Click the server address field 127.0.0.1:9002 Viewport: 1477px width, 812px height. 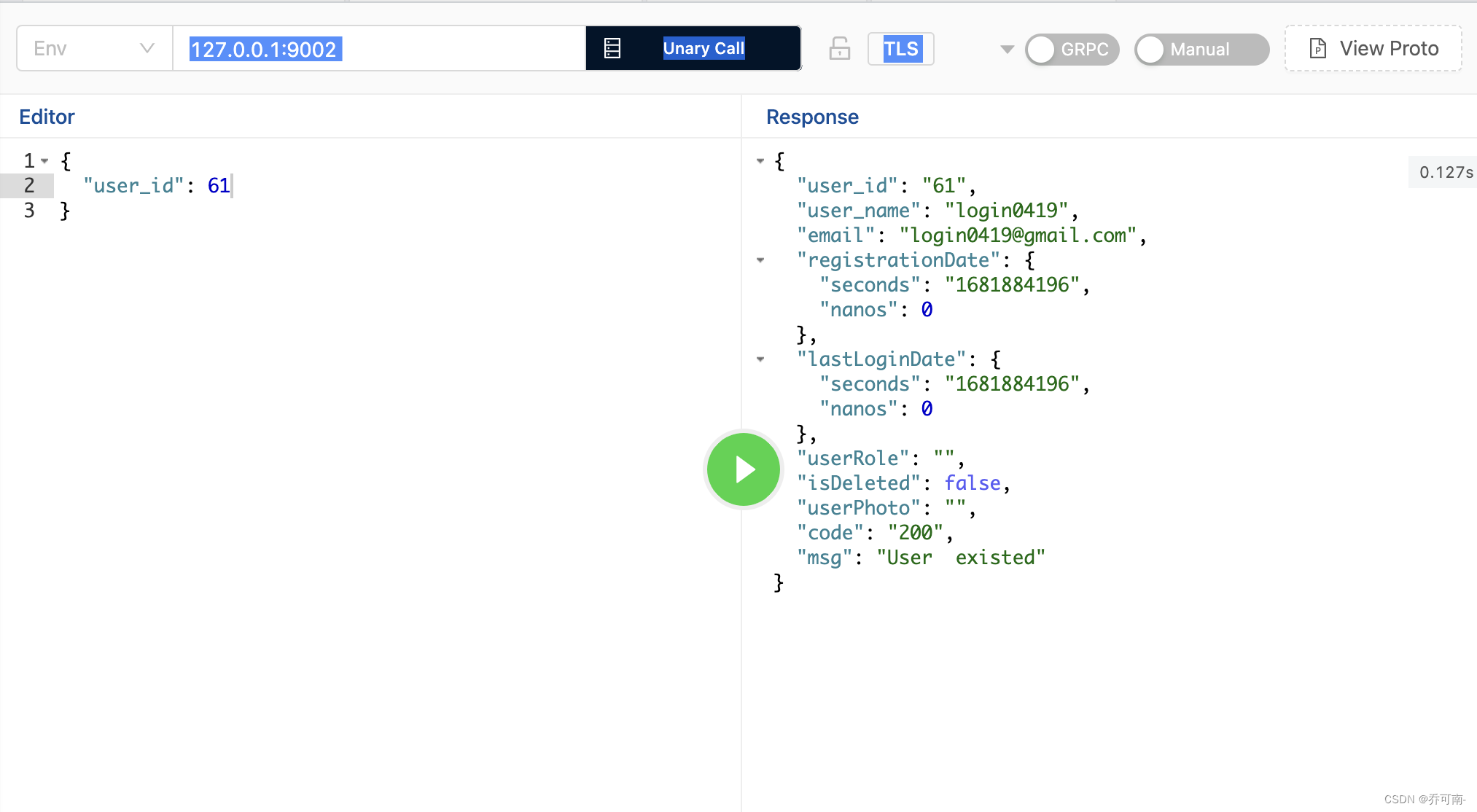click(x=379, y=49)
